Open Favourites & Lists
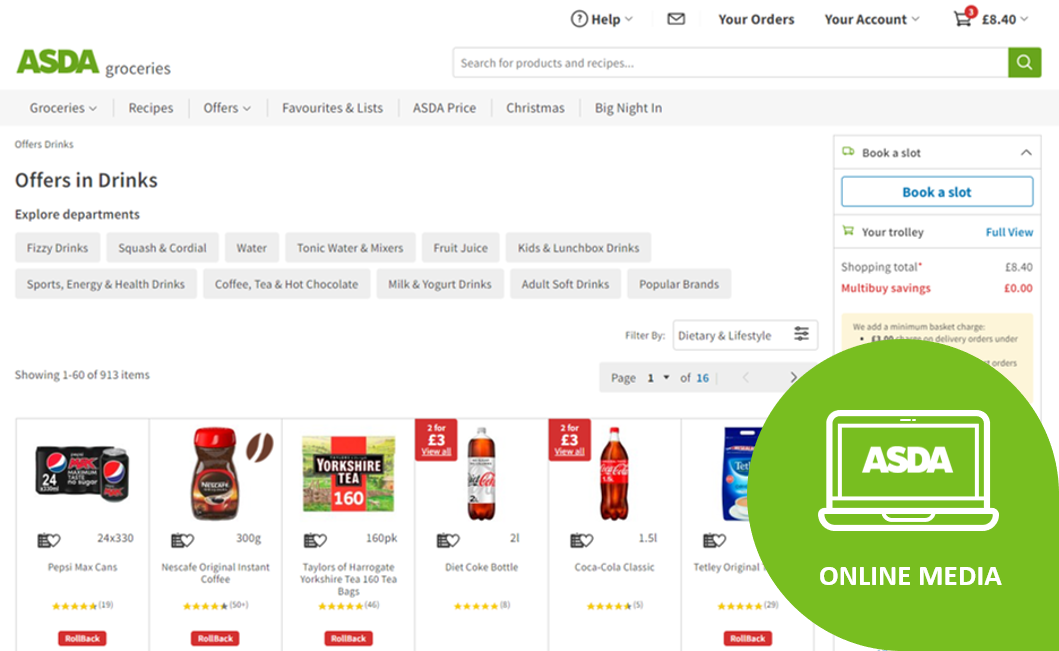Screen dimensions: 1059x651 click(332, 108)
